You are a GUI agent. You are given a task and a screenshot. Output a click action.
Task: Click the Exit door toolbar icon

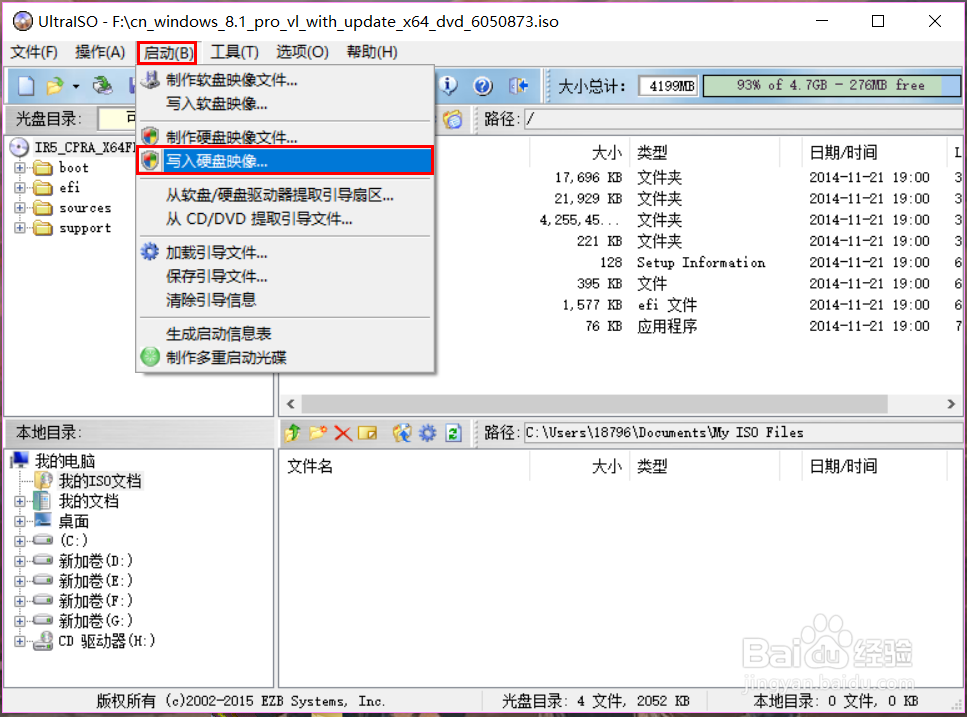click(x=518, y=86)
